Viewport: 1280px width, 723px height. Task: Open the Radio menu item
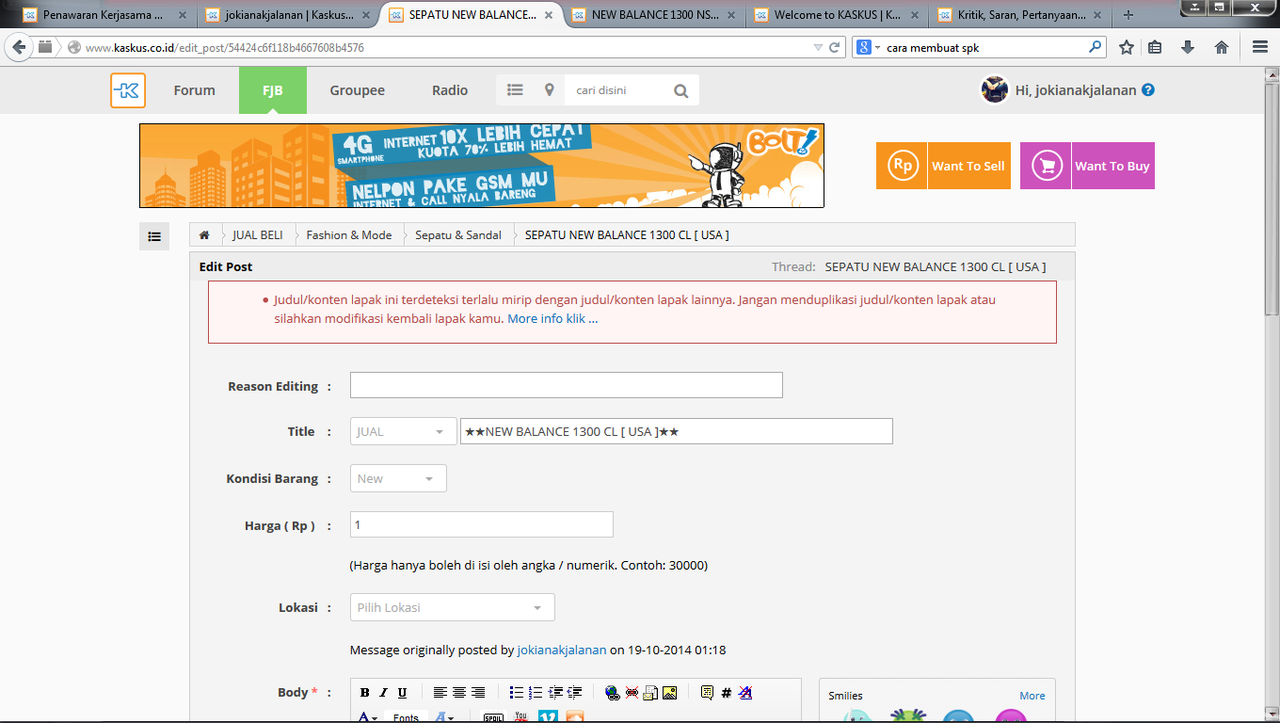(450, 90)
